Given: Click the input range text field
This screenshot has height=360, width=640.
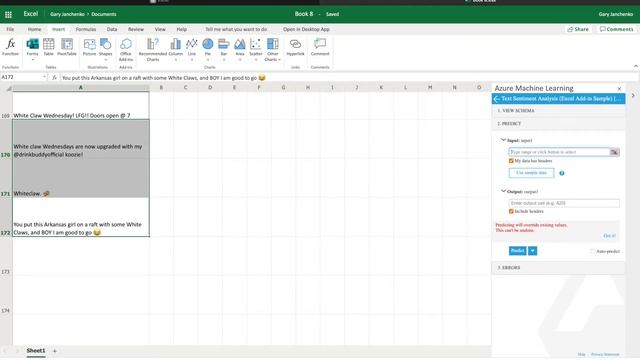Looking at the screenshot, I should (x=559, y=152).
